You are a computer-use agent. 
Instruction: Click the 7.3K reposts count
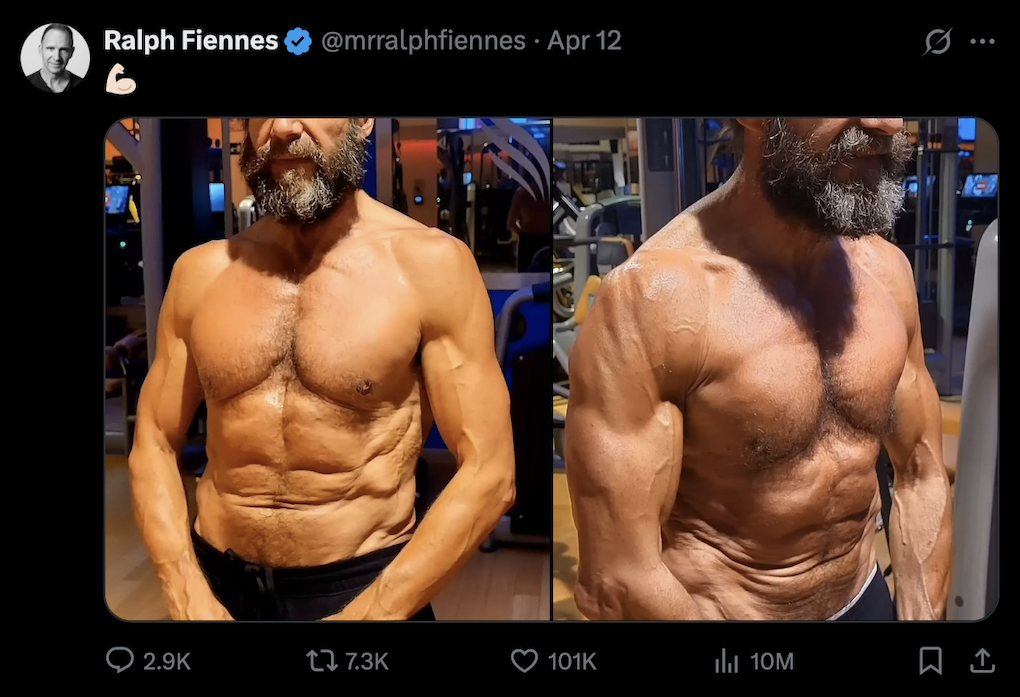(x=366, y=661)
